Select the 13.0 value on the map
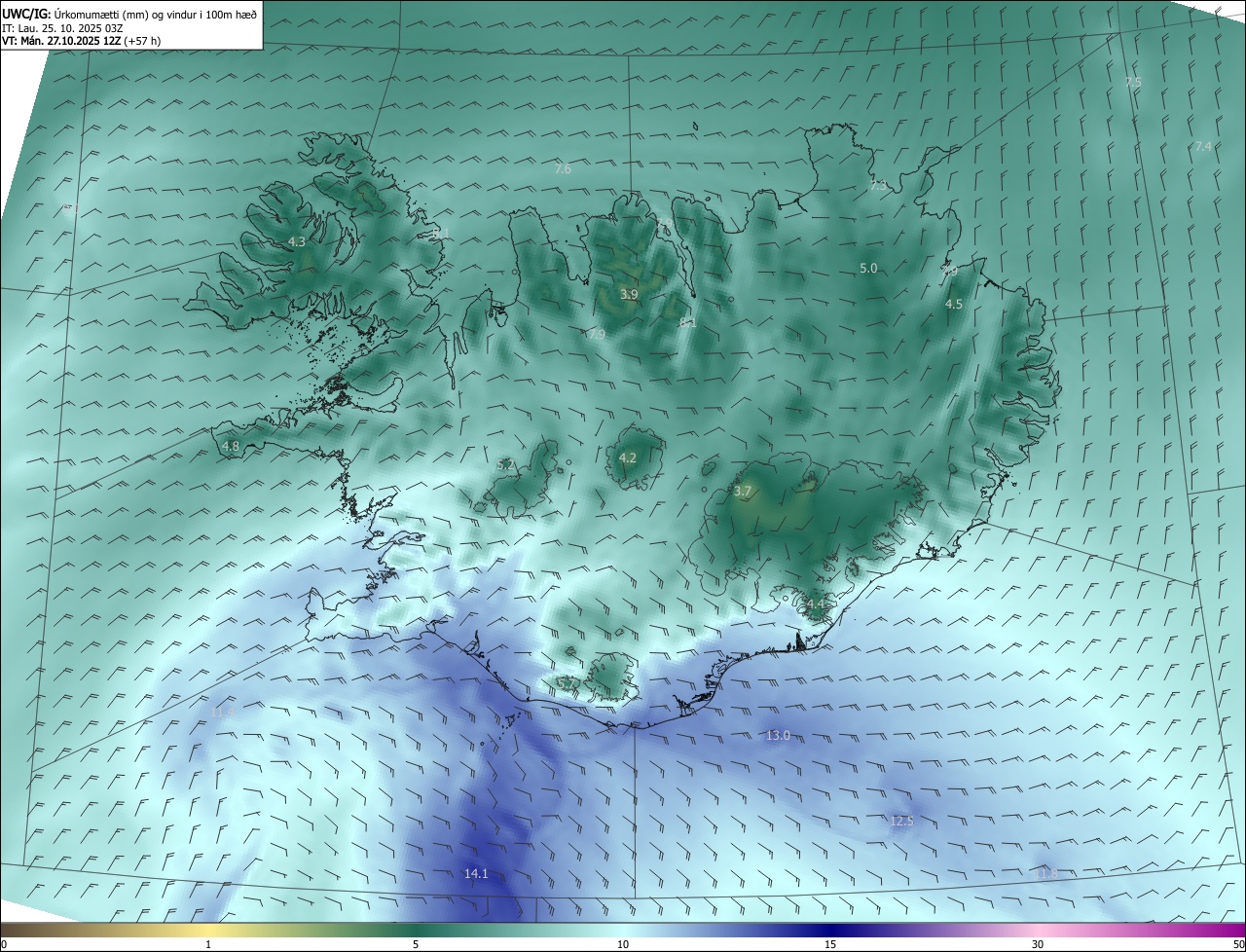 [778, 735]
